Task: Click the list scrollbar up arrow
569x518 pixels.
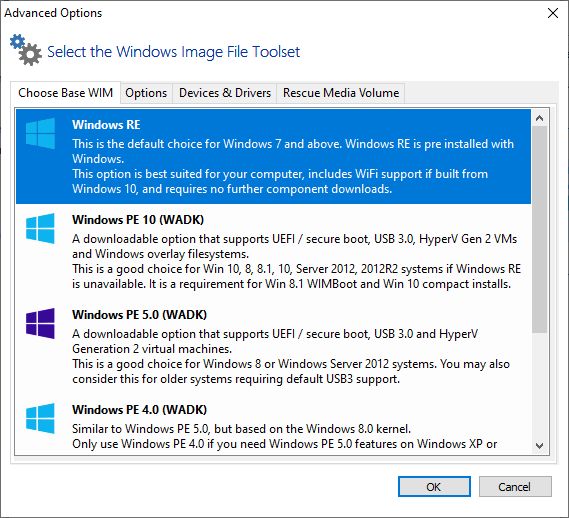Action: click(540, 118)
